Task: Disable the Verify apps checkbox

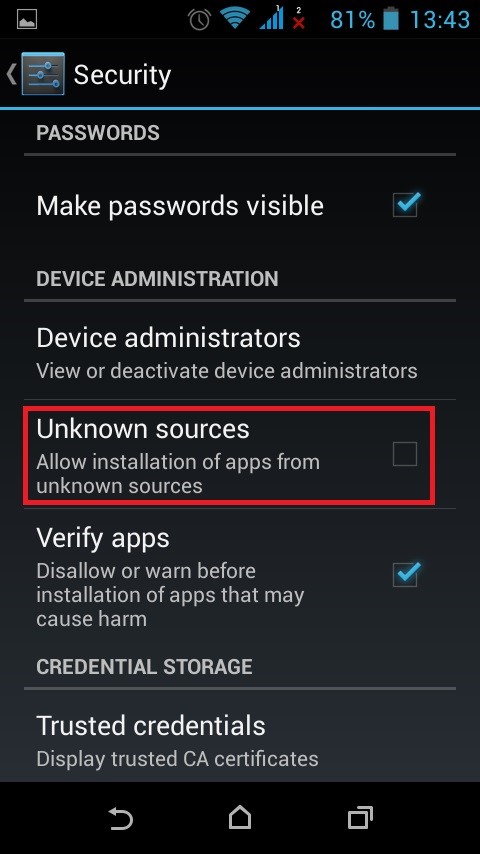Action: coord(406,574)
